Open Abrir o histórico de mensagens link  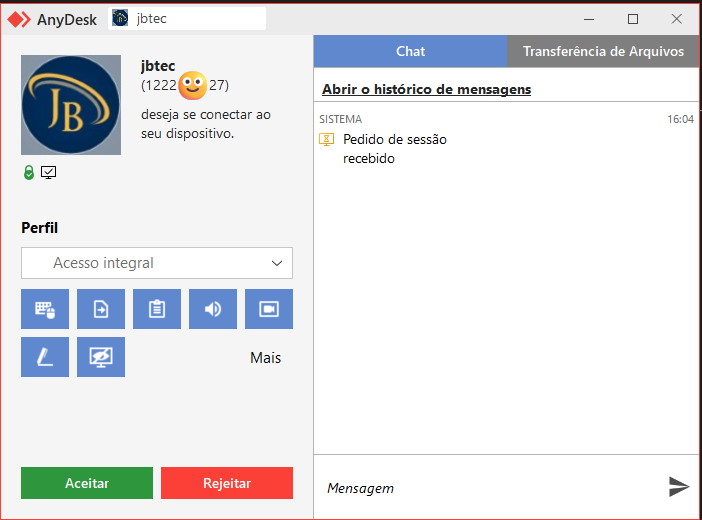click(x=426, y=90)
